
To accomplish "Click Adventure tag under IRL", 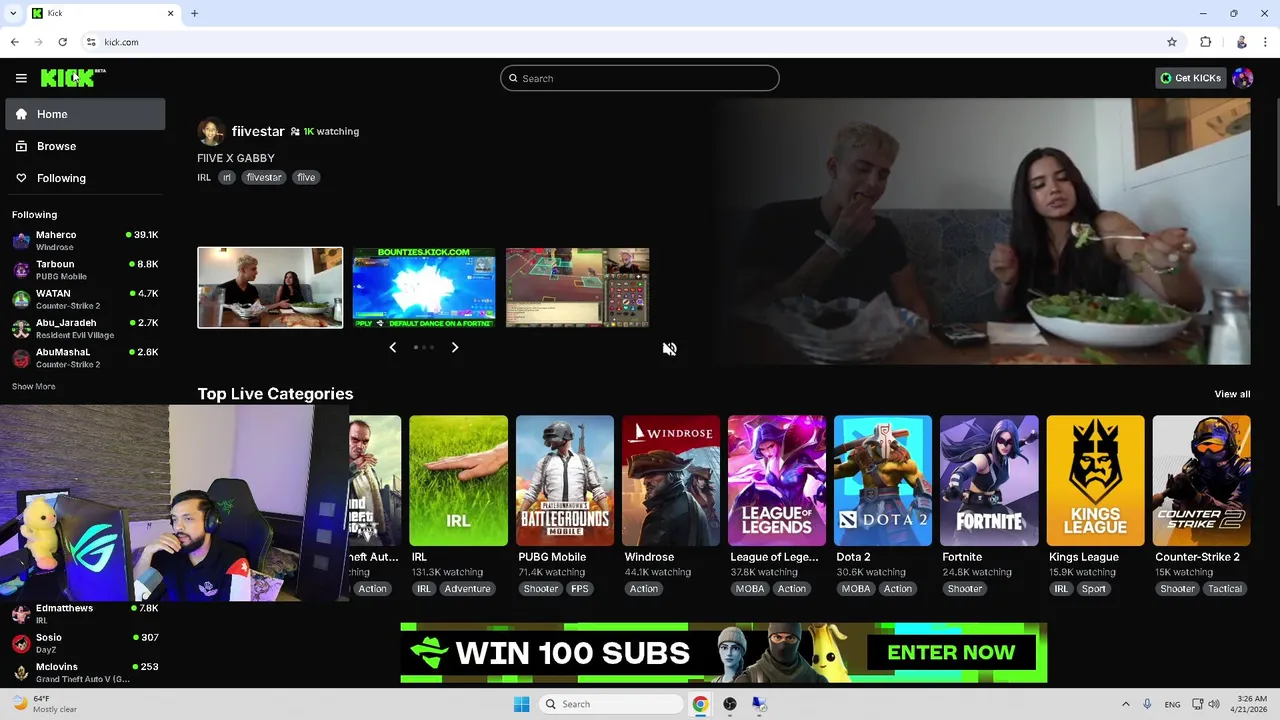I will (x=467, y=589).
